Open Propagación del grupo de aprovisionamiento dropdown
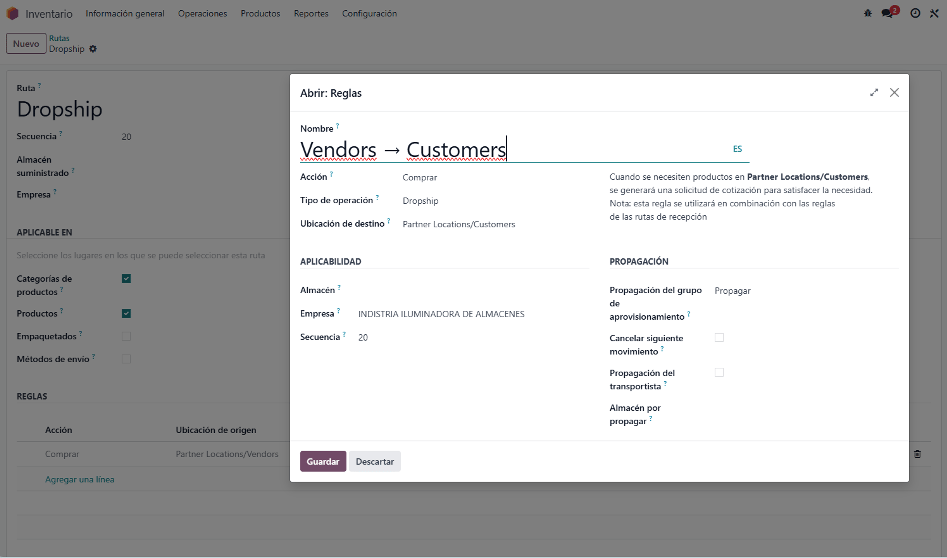This screenshot has height=558, width=947. [x=800, y=291]
